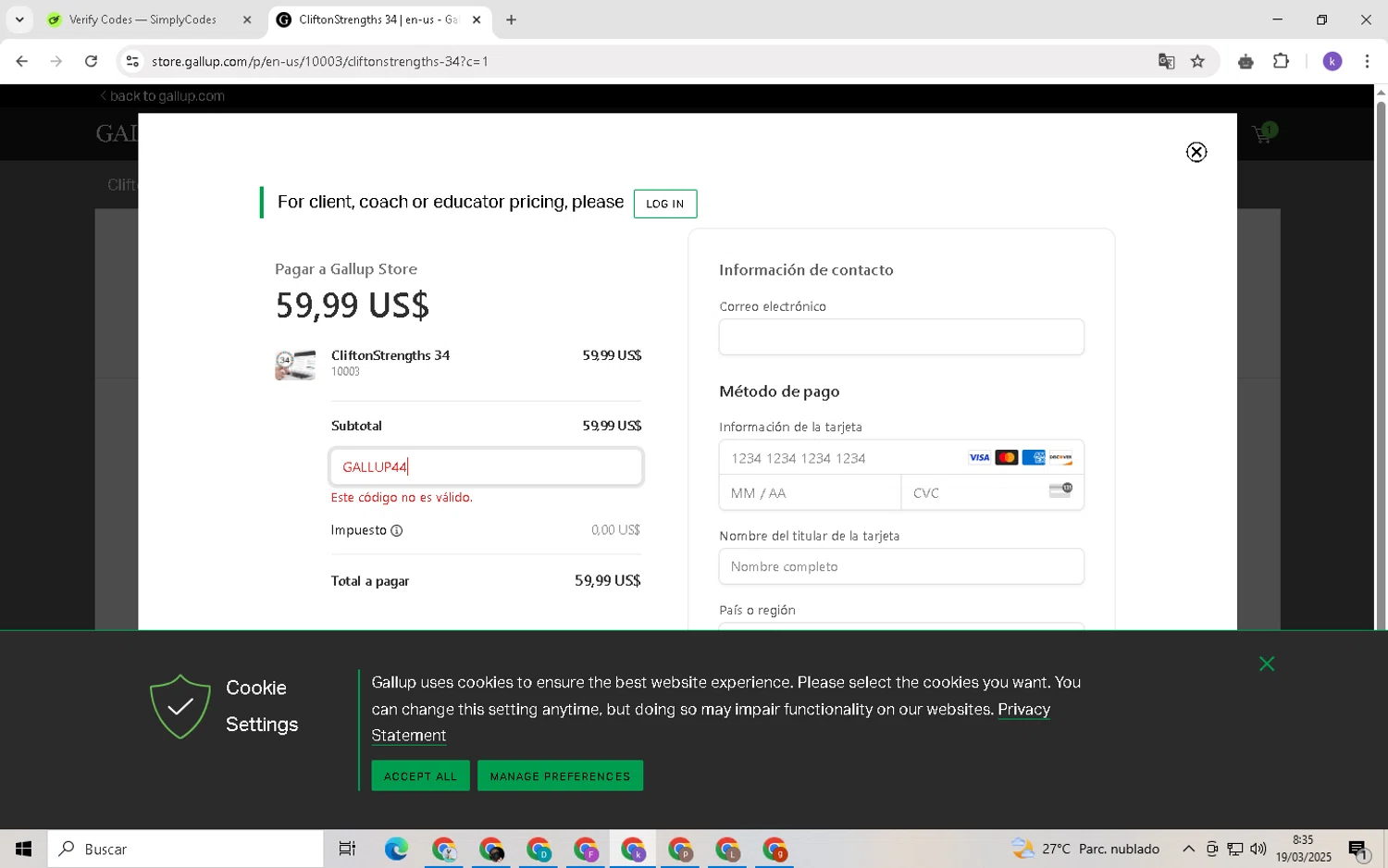Click ACCEPT ALL cookies button
The width and height of the screenshot is (1388, 868).
(420, 775)
